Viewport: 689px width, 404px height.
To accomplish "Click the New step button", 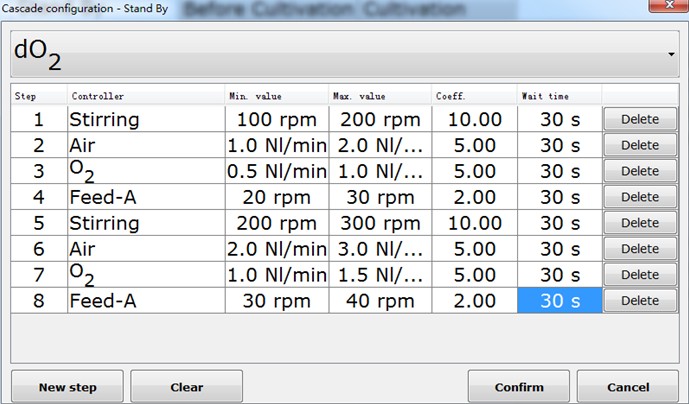I will click(x=66, y=387).
